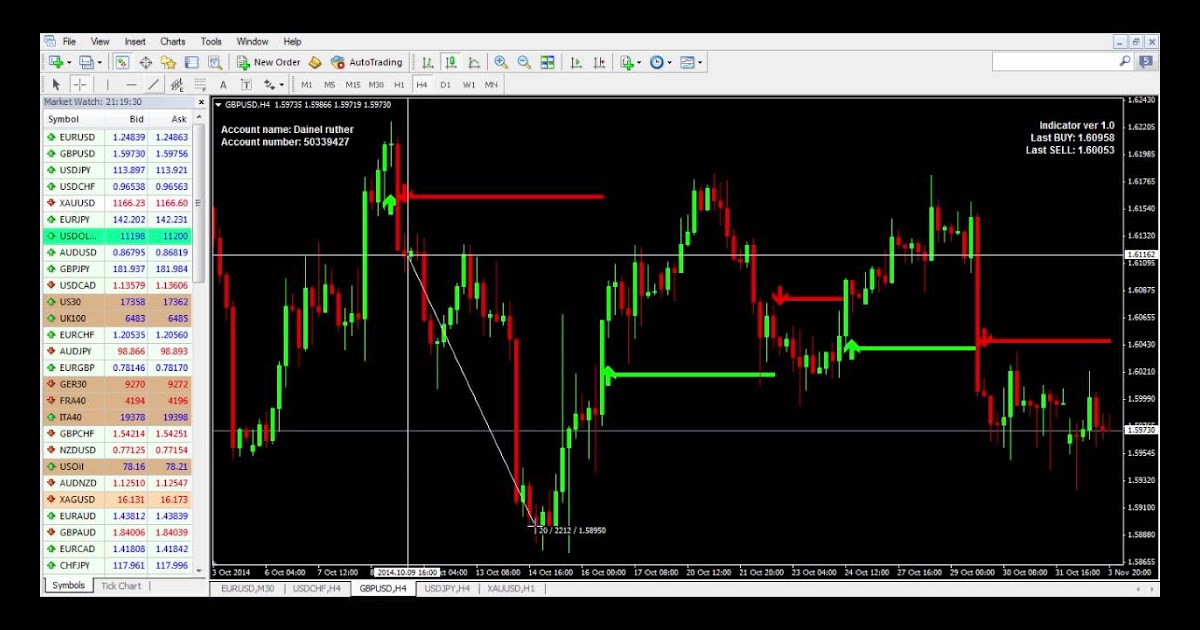
Task: Switch to EURUSD,M30 chart tab
Action: 249,589
